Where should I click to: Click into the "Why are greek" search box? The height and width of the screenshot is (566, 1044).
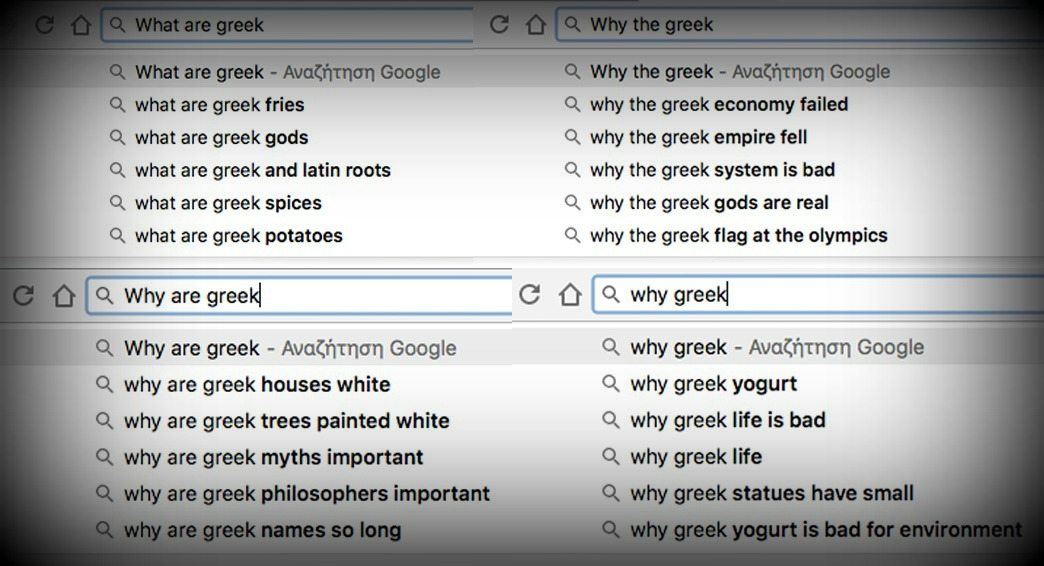pyautogui.click(x=300, y=296)
